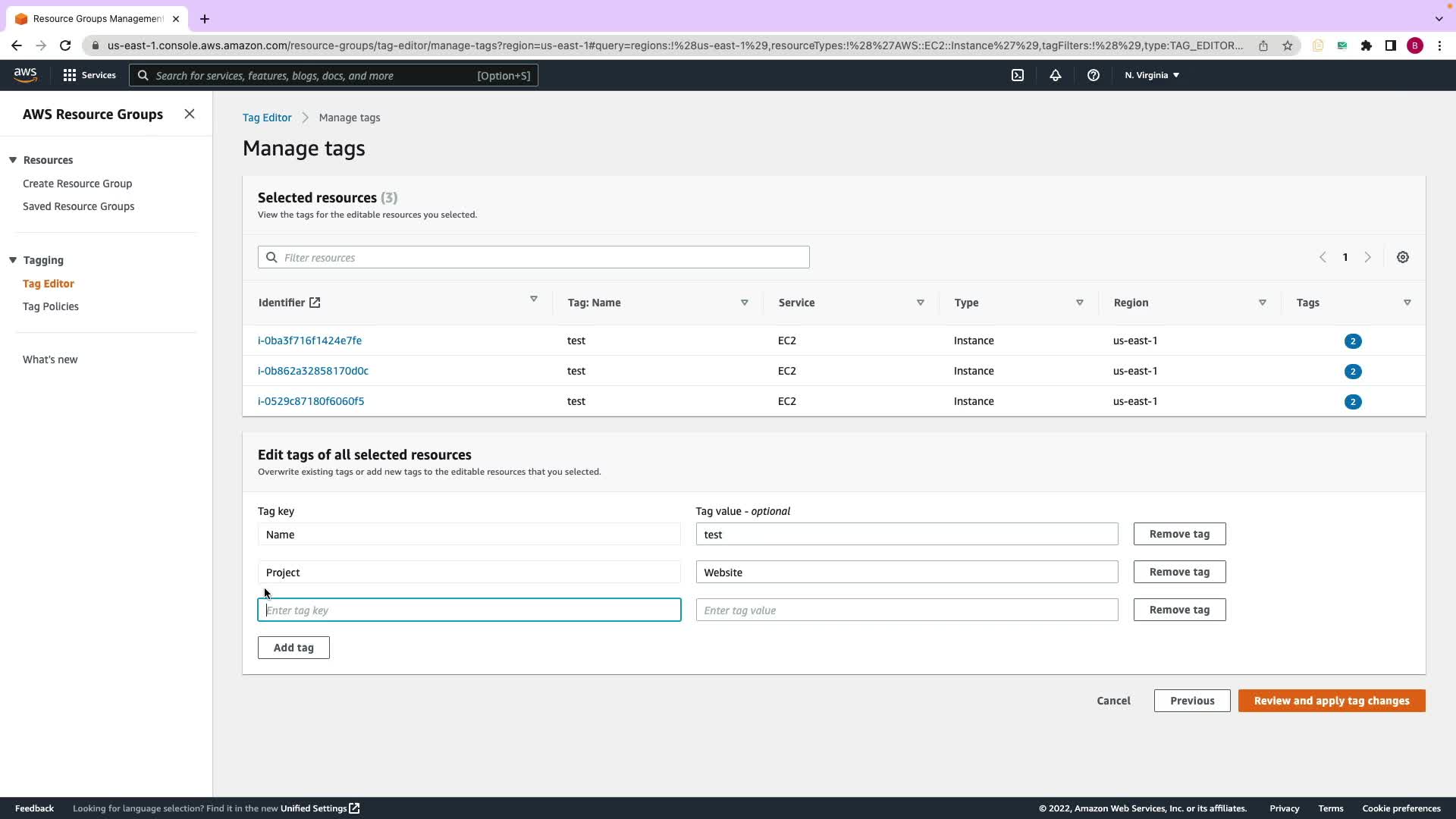The image size is (1456, 819).
Task: Open Tag Policies in sidebar
Action: point(51,306)
